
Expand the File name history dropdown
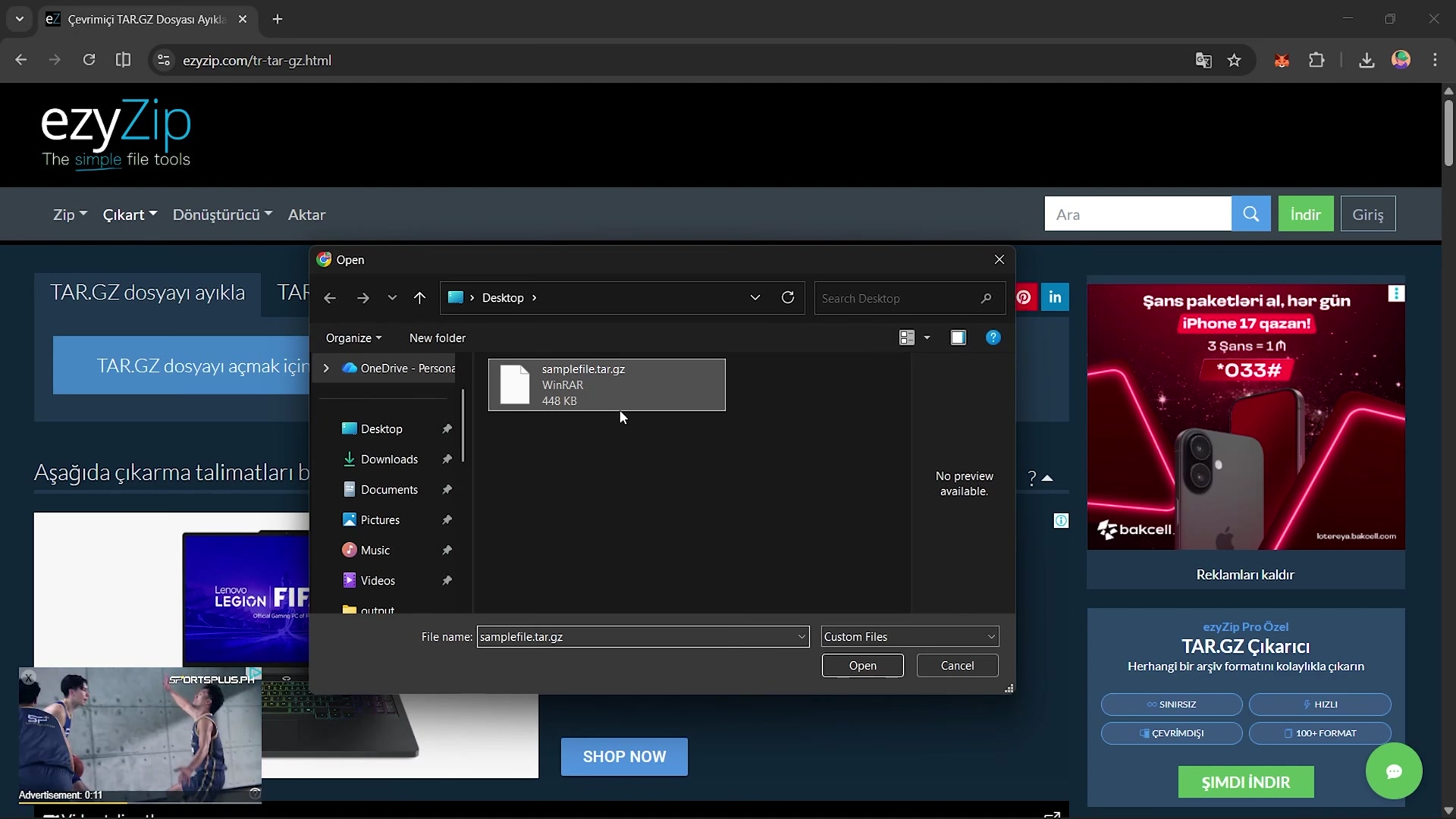click(x=802, y=637)
